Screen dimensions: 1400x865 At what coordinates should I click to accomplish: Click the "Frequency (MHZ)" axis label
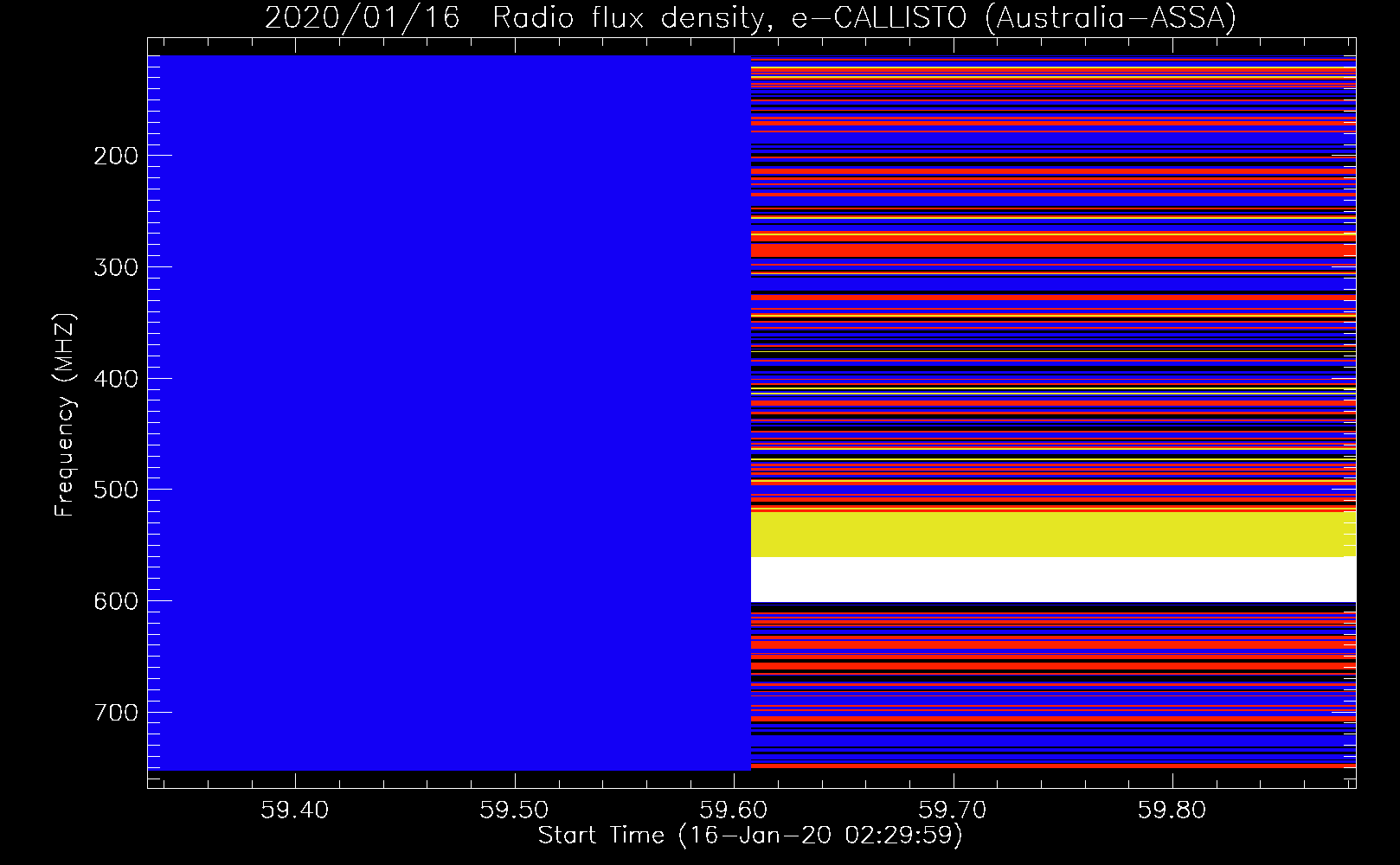[x=65, y=415]
